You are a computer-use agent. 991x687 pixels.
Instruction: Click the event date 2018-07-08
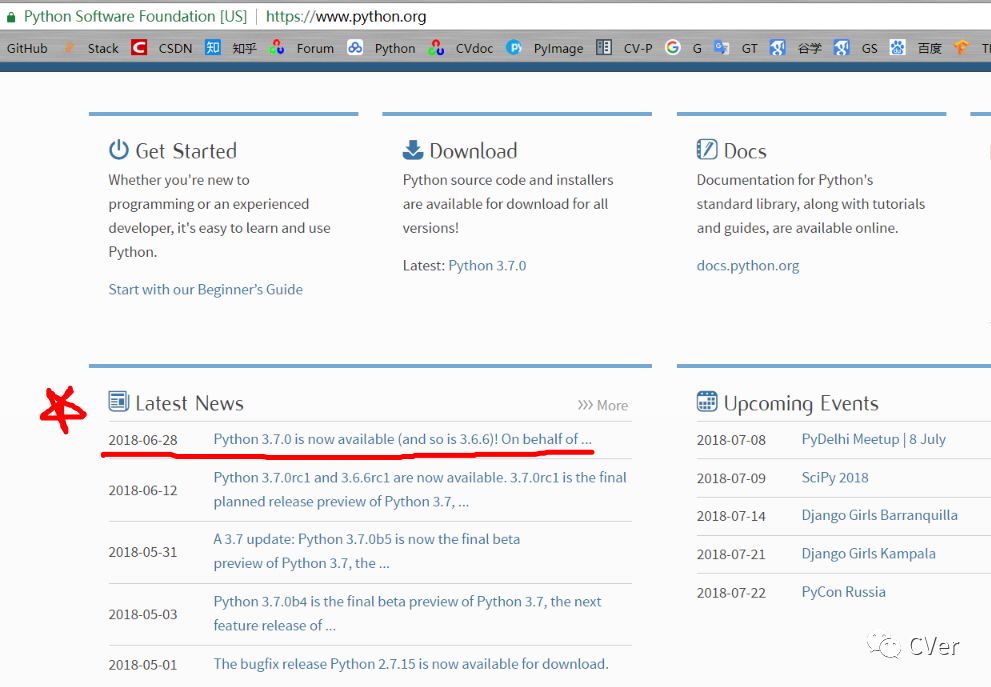coord(731,440)
